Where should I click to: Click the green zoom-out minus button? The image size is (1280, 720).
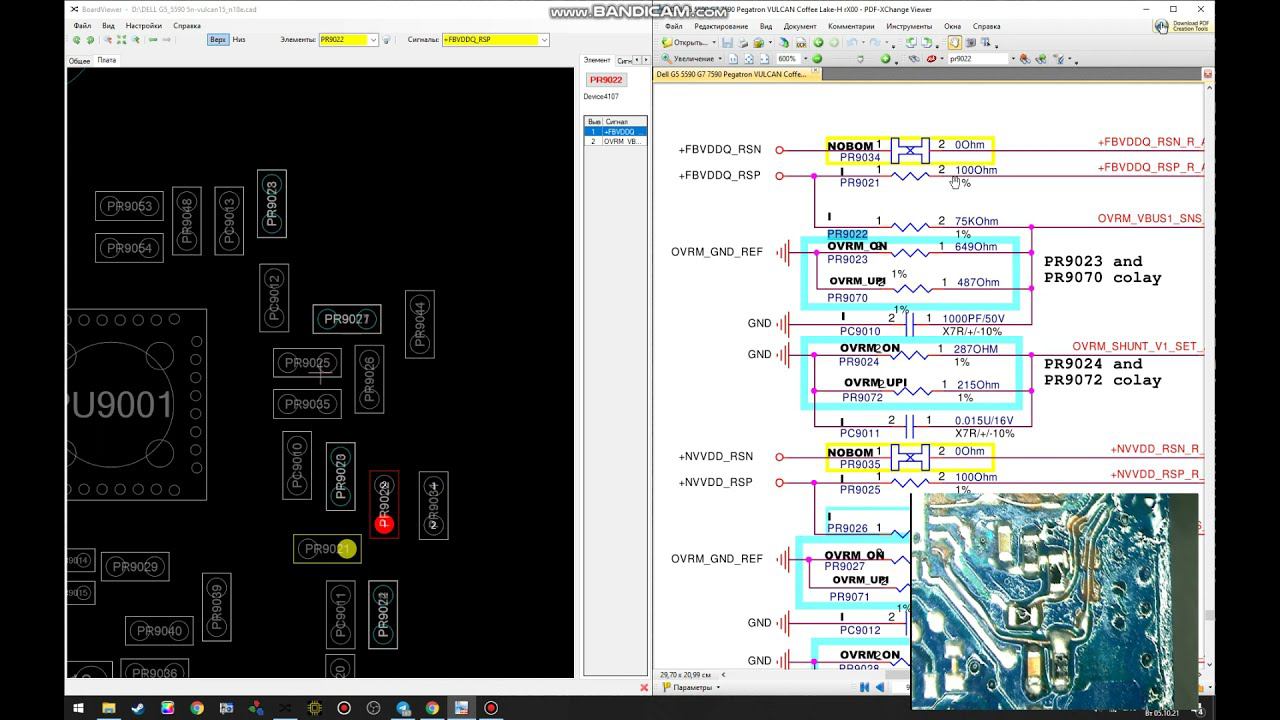click(x=817, y=59)
